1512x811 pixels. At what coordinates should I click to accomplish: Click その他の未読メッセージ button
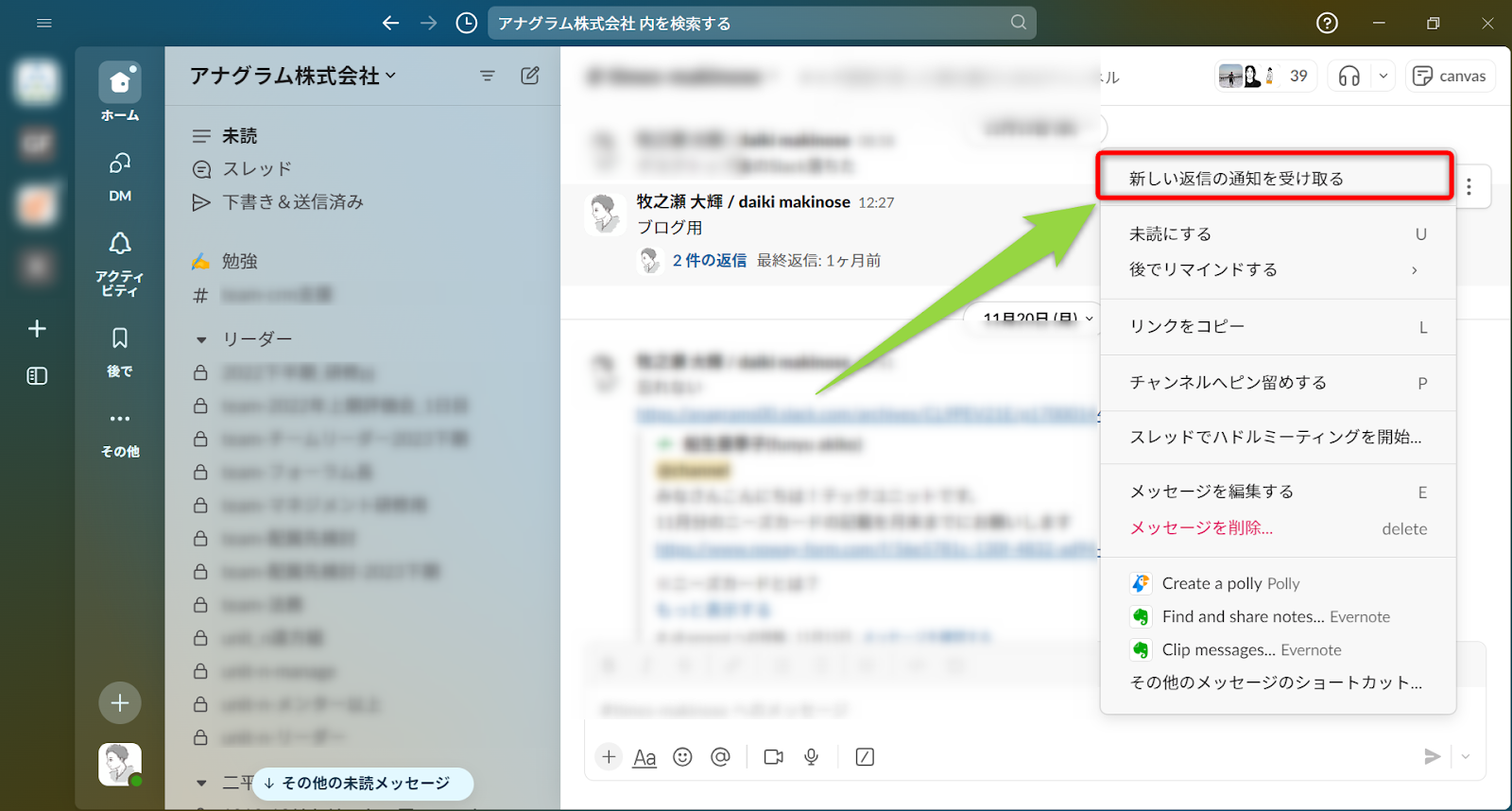click(363, 784)
